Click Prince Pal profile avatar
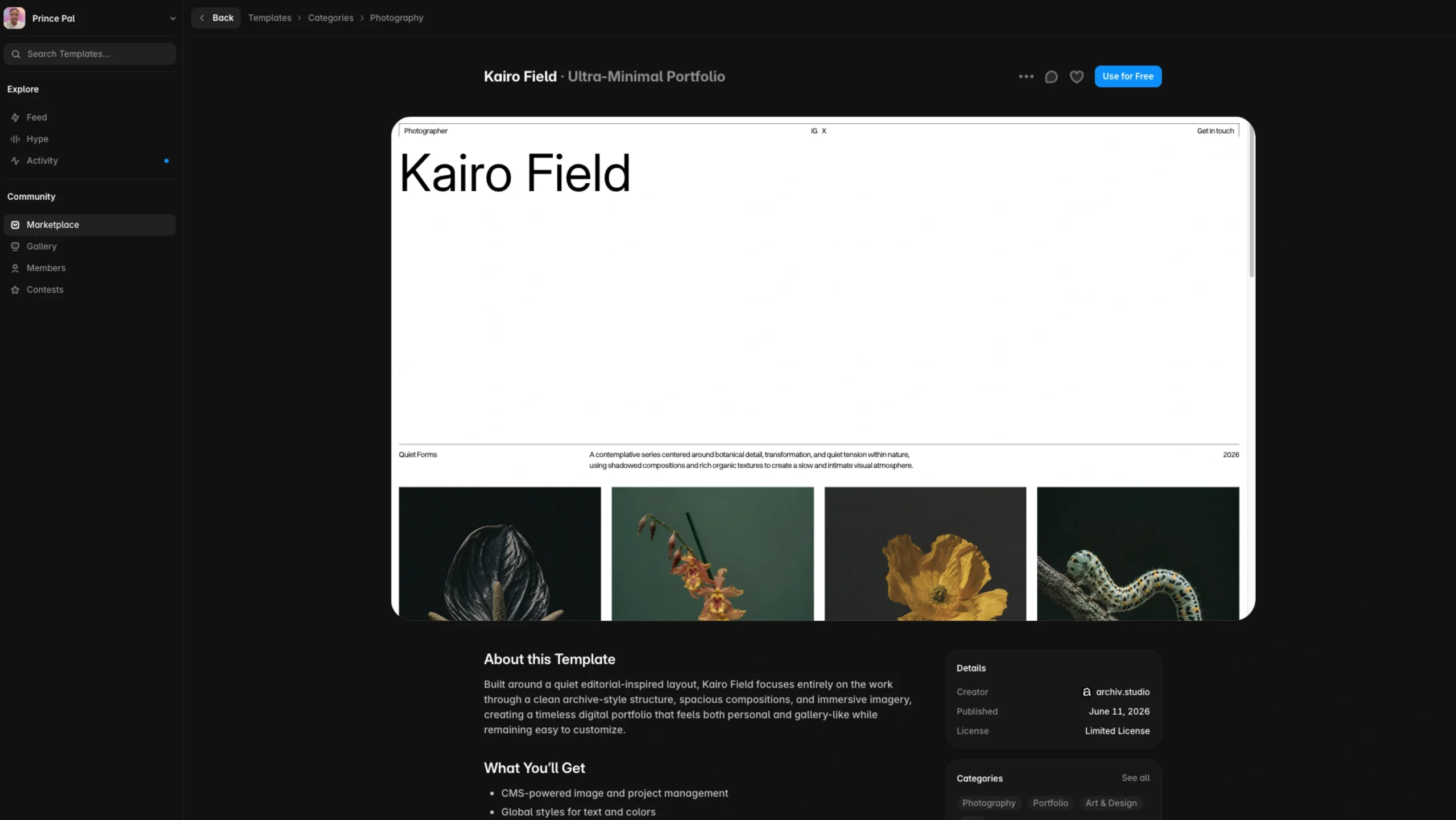The height and width of the screenshot is (820, 1456). coord(14,18)
